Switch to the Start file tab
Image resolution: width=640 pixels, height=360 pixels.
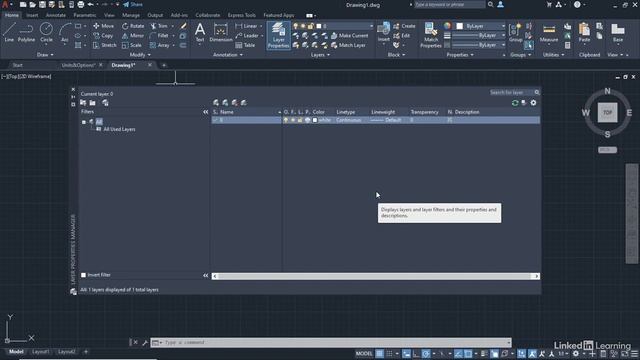point(17,65)
